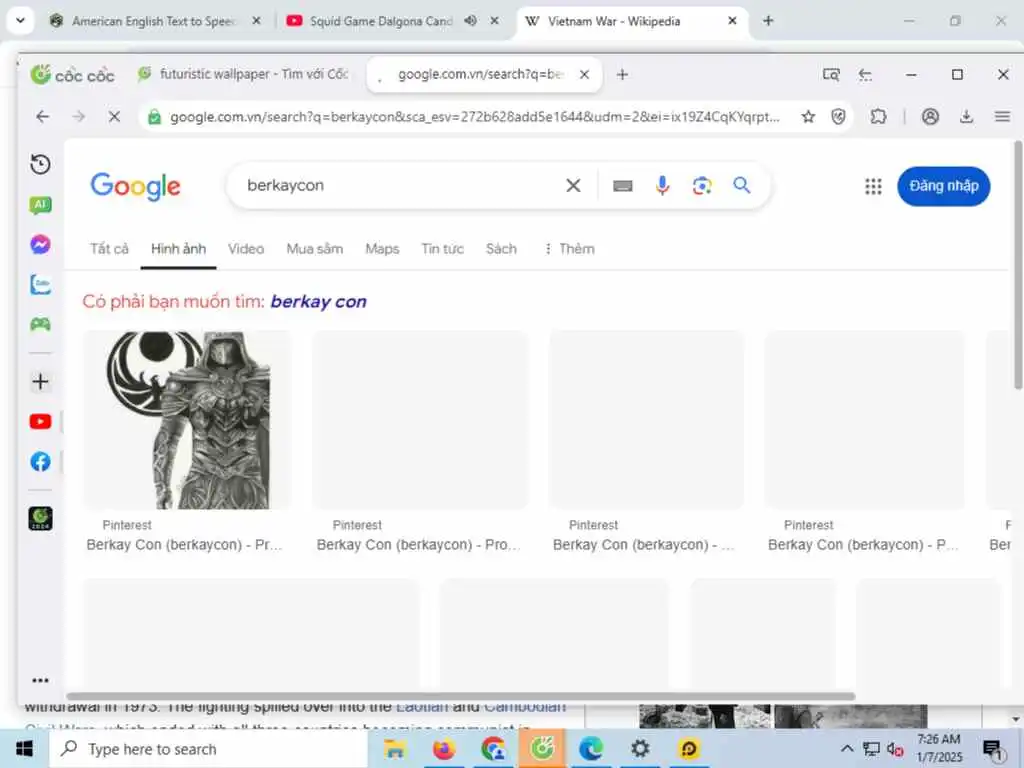Start Google voice search microphone
Viewport: 1024px width, 768px height.
(662, 185)
